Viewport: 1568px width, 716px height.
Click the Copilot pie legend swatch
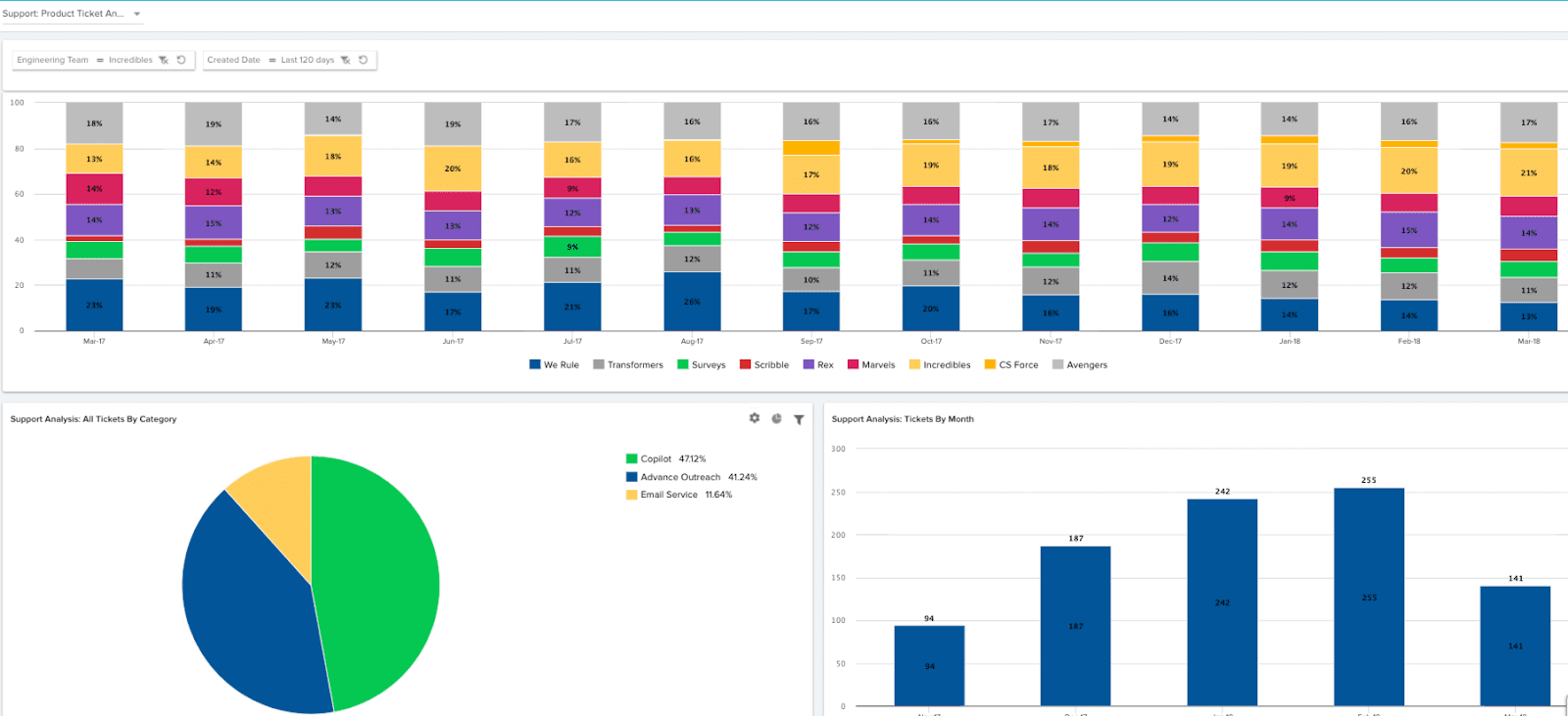pos(632,458)
